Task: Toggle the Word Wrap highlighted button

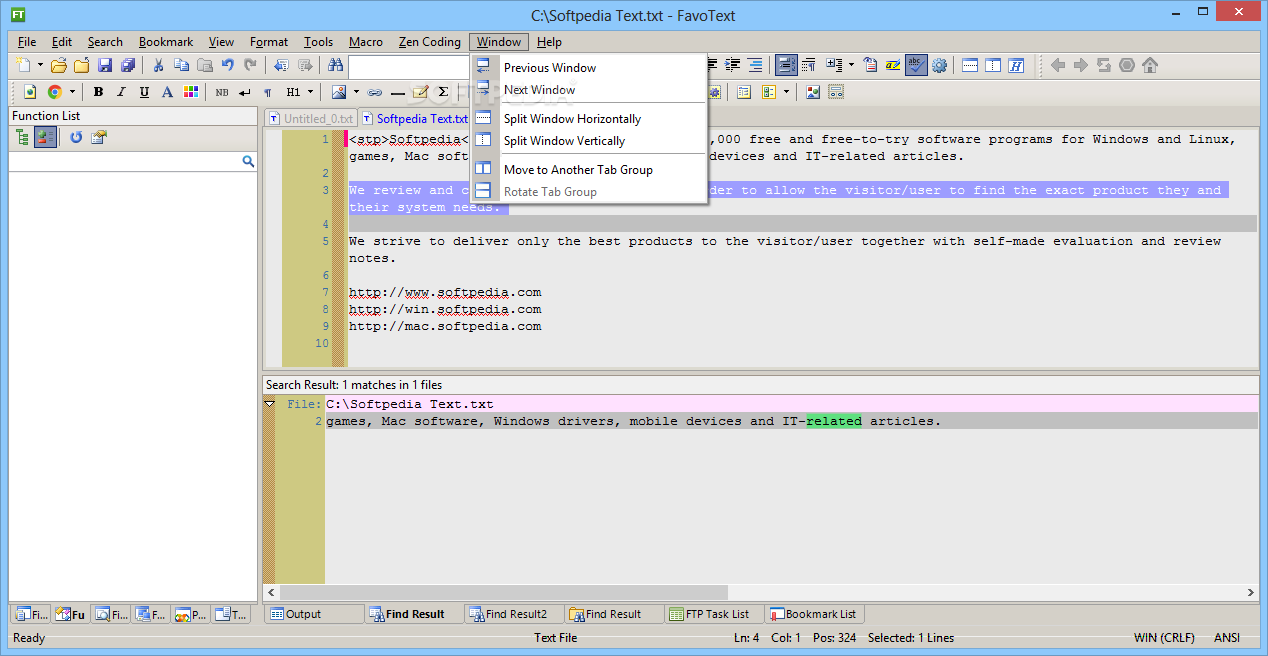Action: (786, 65)
